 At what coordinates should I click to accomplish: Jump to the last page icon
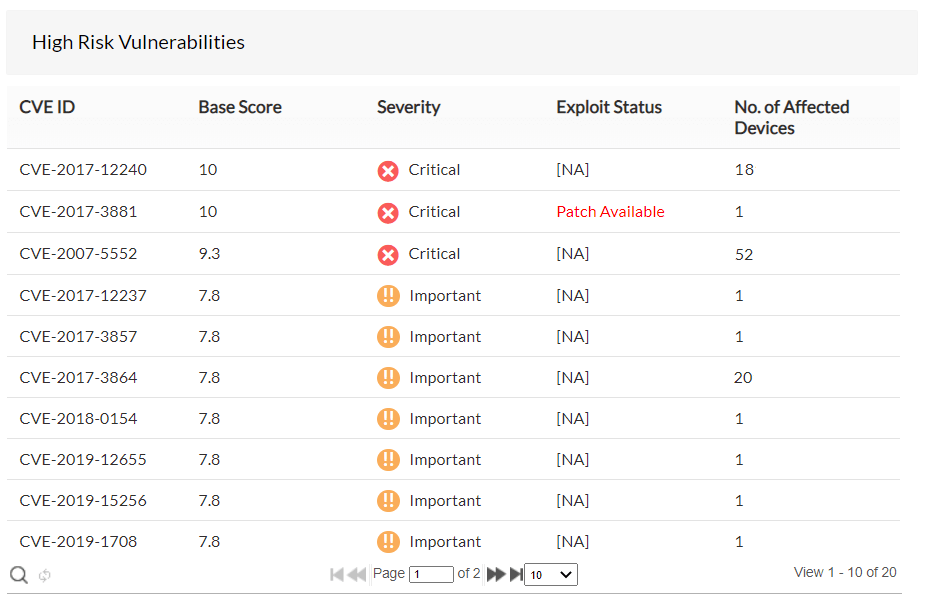point(516,574)
